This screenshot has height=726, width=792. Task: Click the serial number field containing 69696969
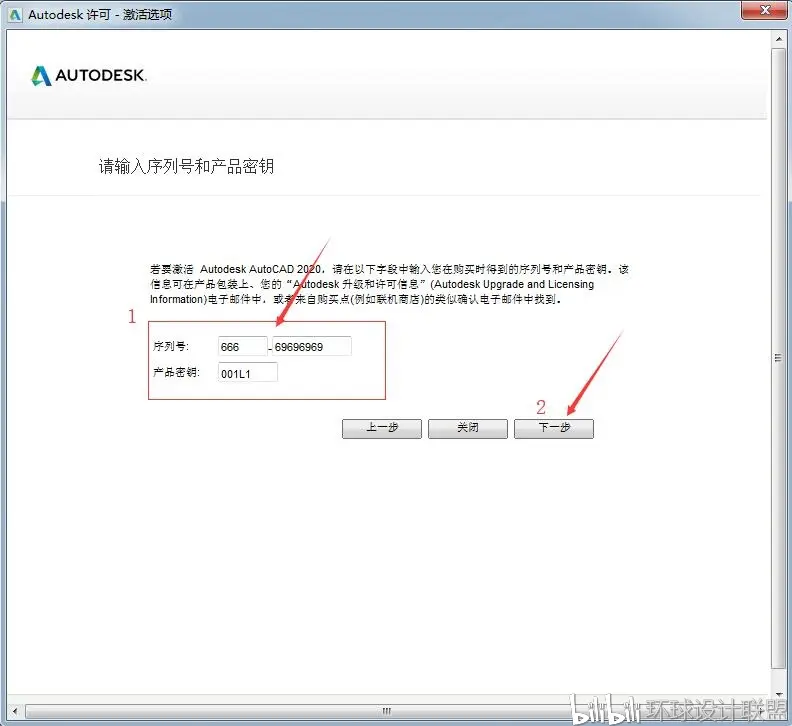[312, 347]
